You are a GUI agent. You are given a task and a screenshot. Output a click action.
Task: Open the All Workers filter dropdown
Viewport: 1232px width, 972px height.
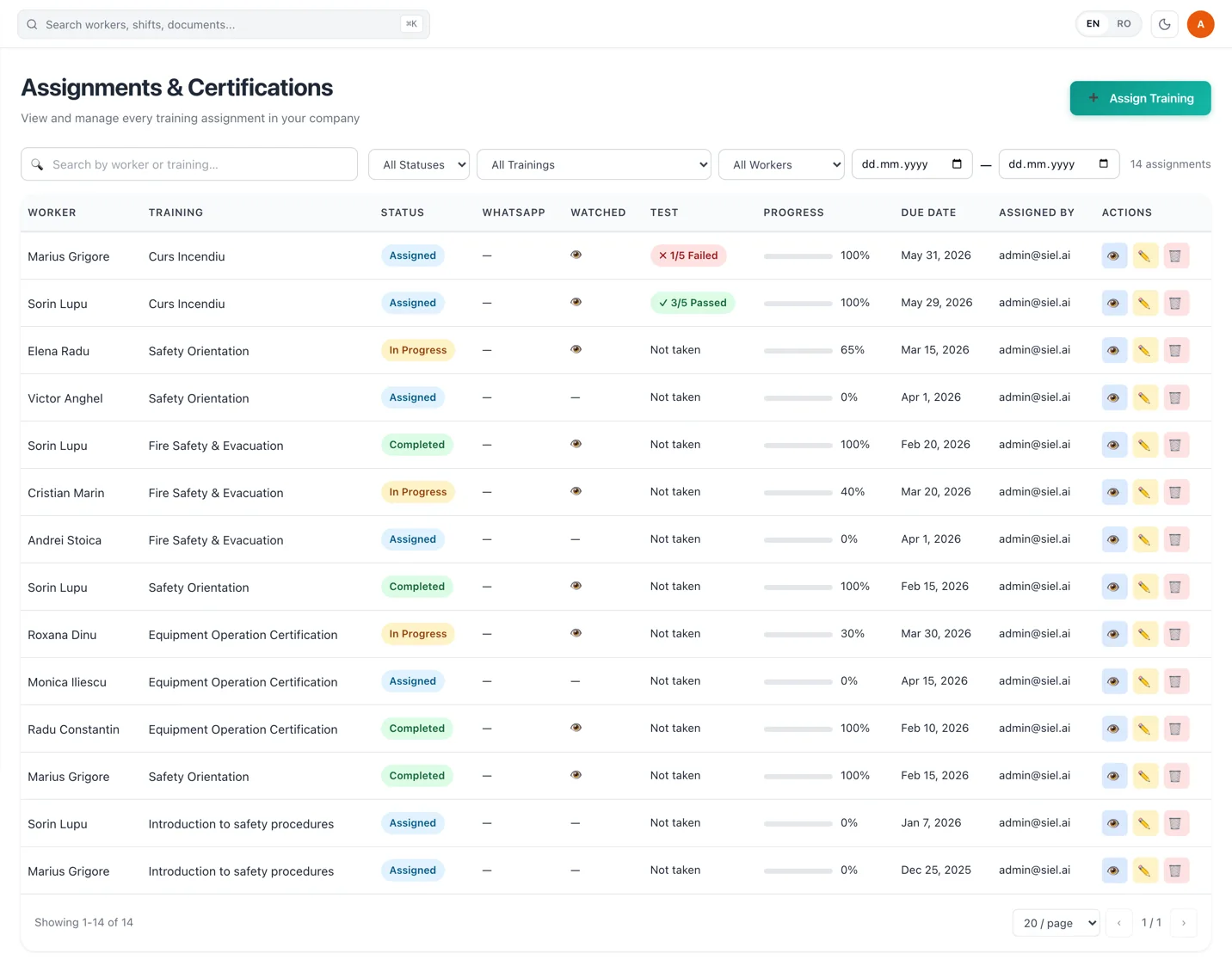click(781, 164)
